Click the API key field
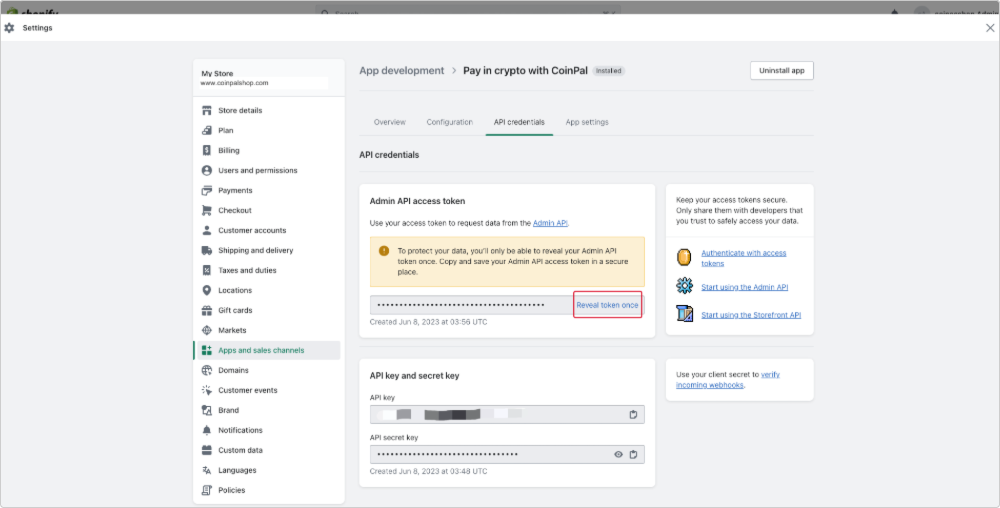Viewport: 1000px width, 508px height. (x=507, y=414)
